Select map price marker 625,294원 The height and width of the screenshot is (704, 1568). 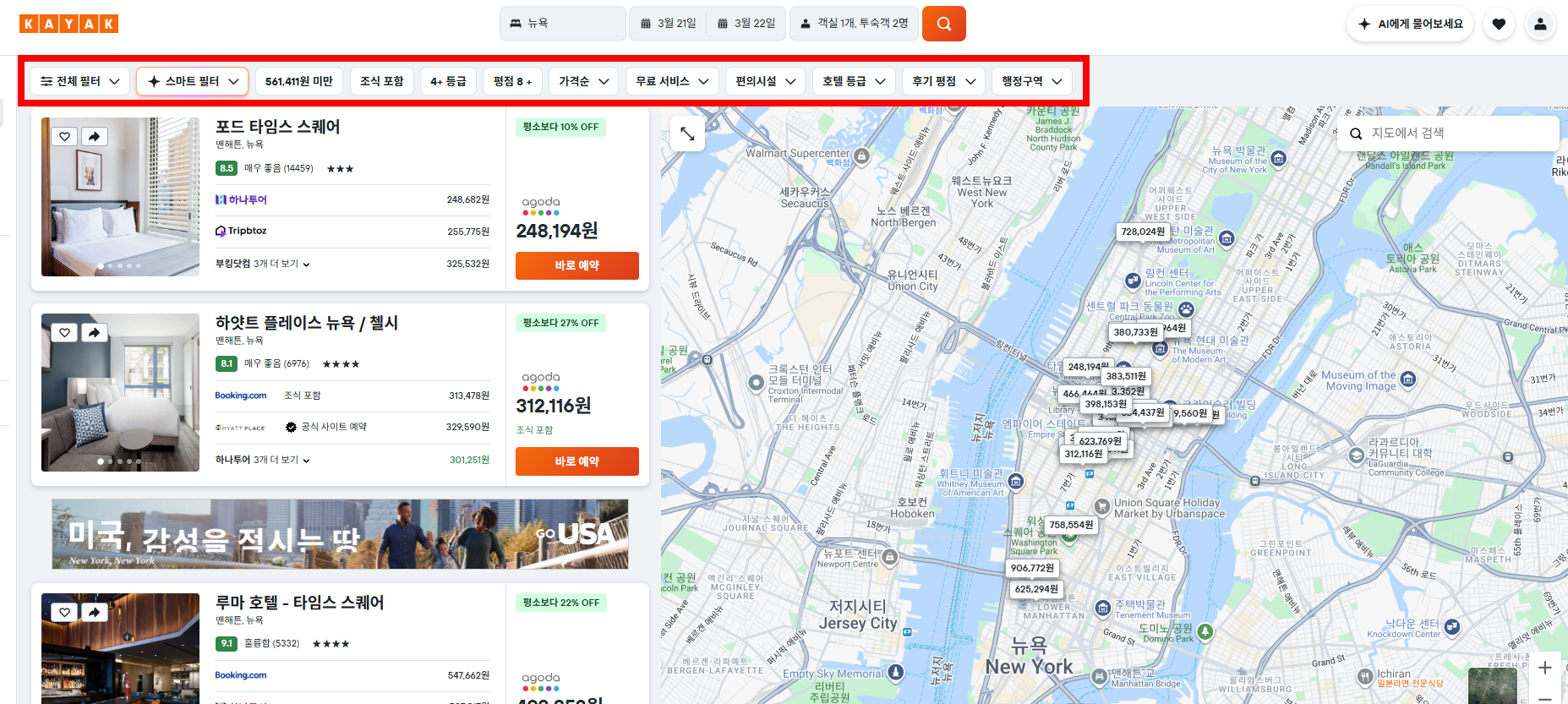[1036, 589]
